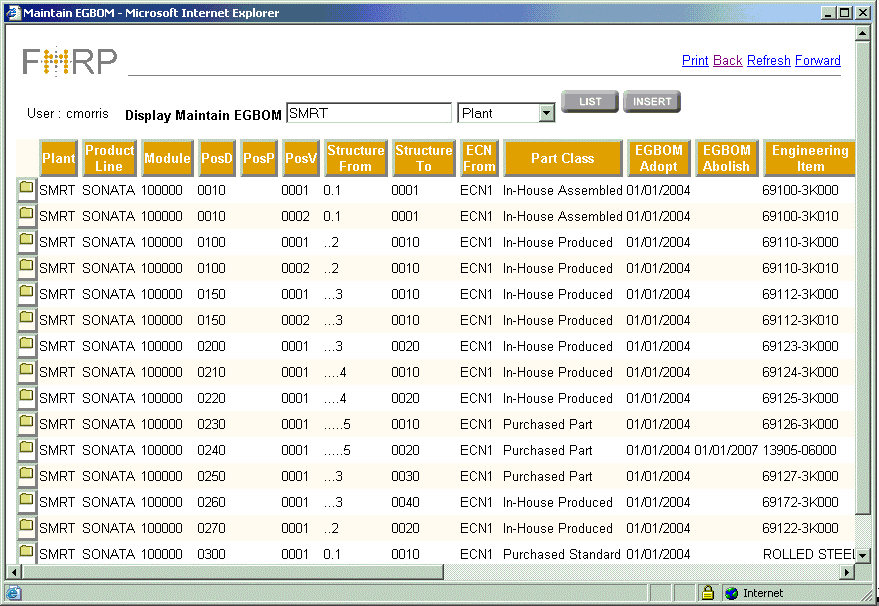Click the ROLLED STEEL engineering item cell
879x606 pixels.
(x=809, y=554)
